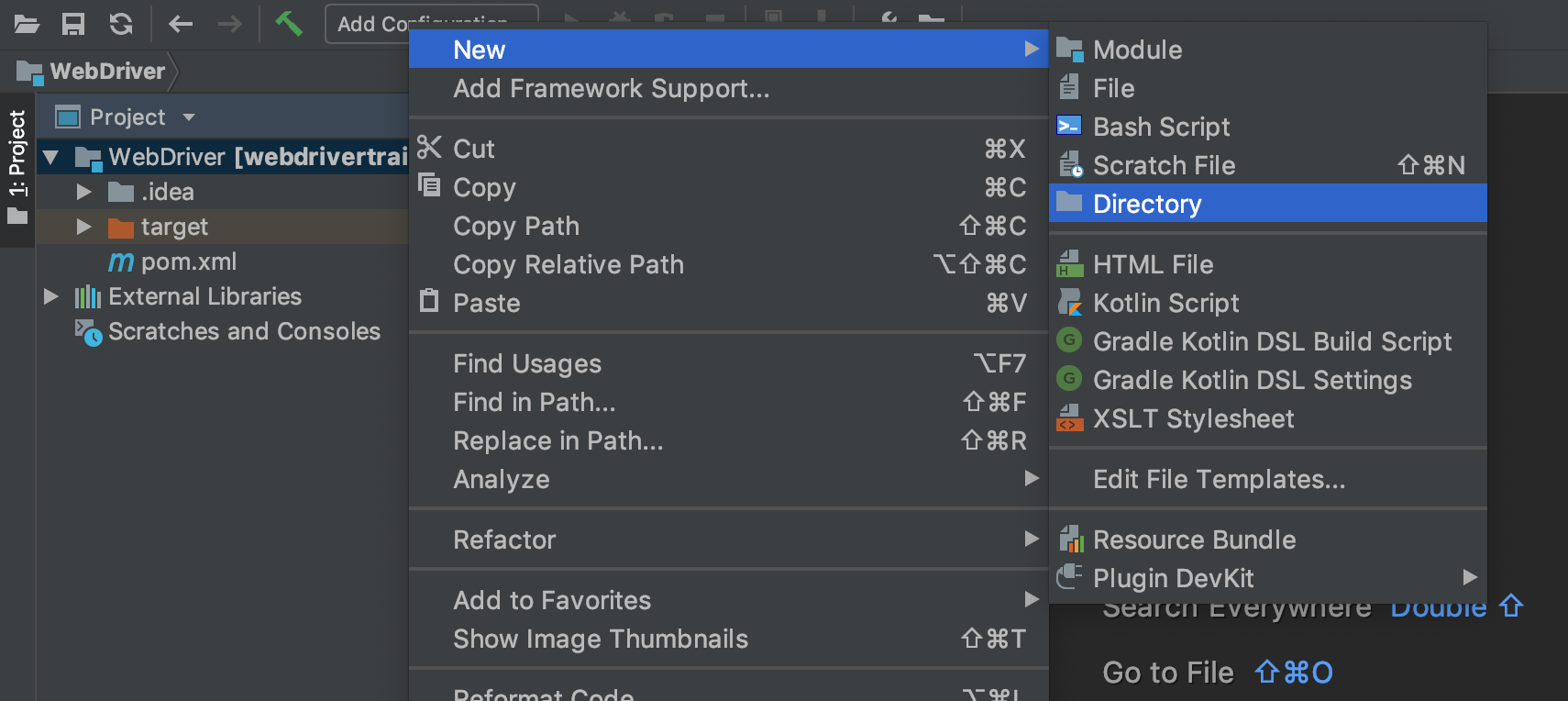The height and width of the screenshot is (701, 1568).
Task: Click the Open folder toolbar icon
Action: (27, 24)
